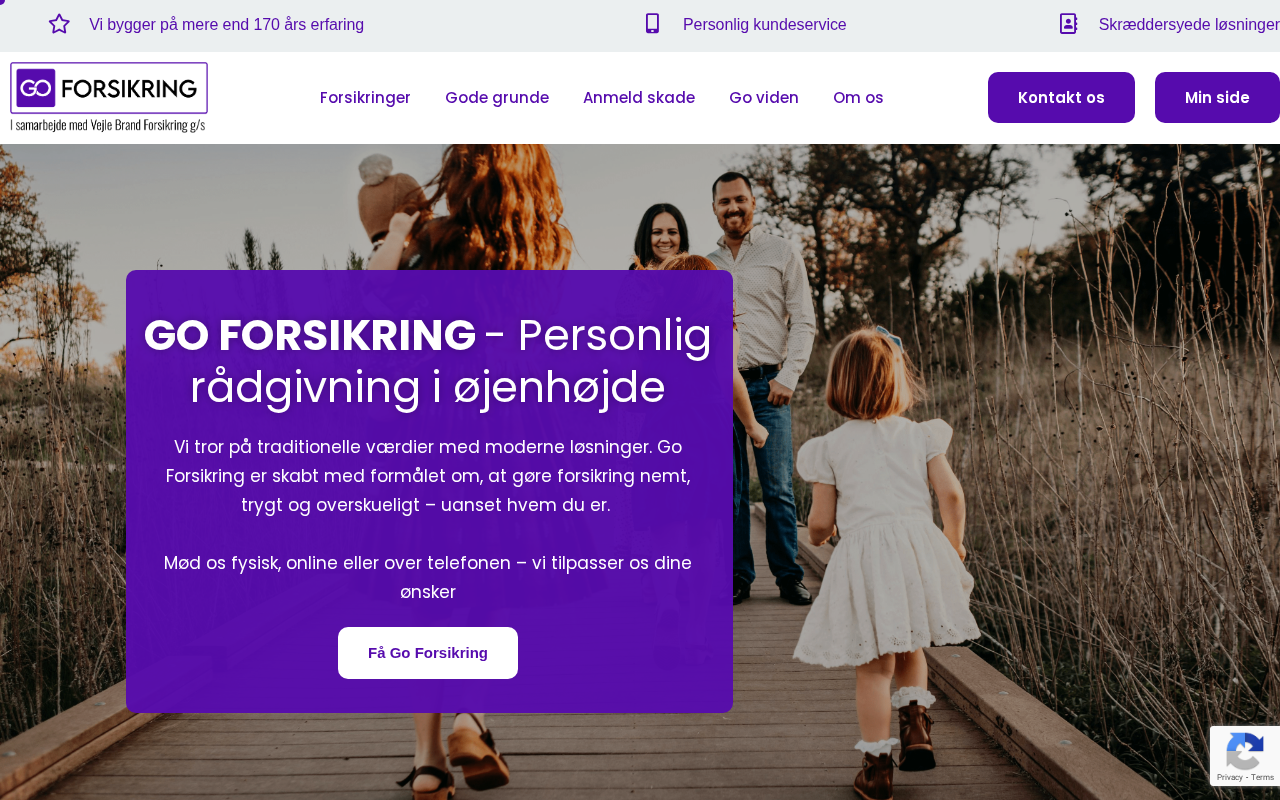Click Personlig kundeservice text
The height and width of the screenshot is (800, 1280).
(x=765, y=24)
